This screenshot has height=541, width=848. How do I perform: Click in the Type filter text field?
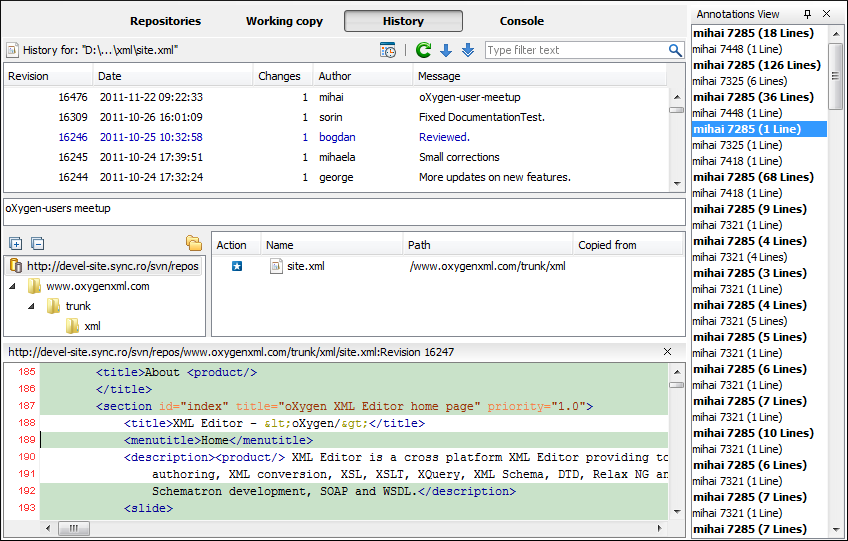575,50
